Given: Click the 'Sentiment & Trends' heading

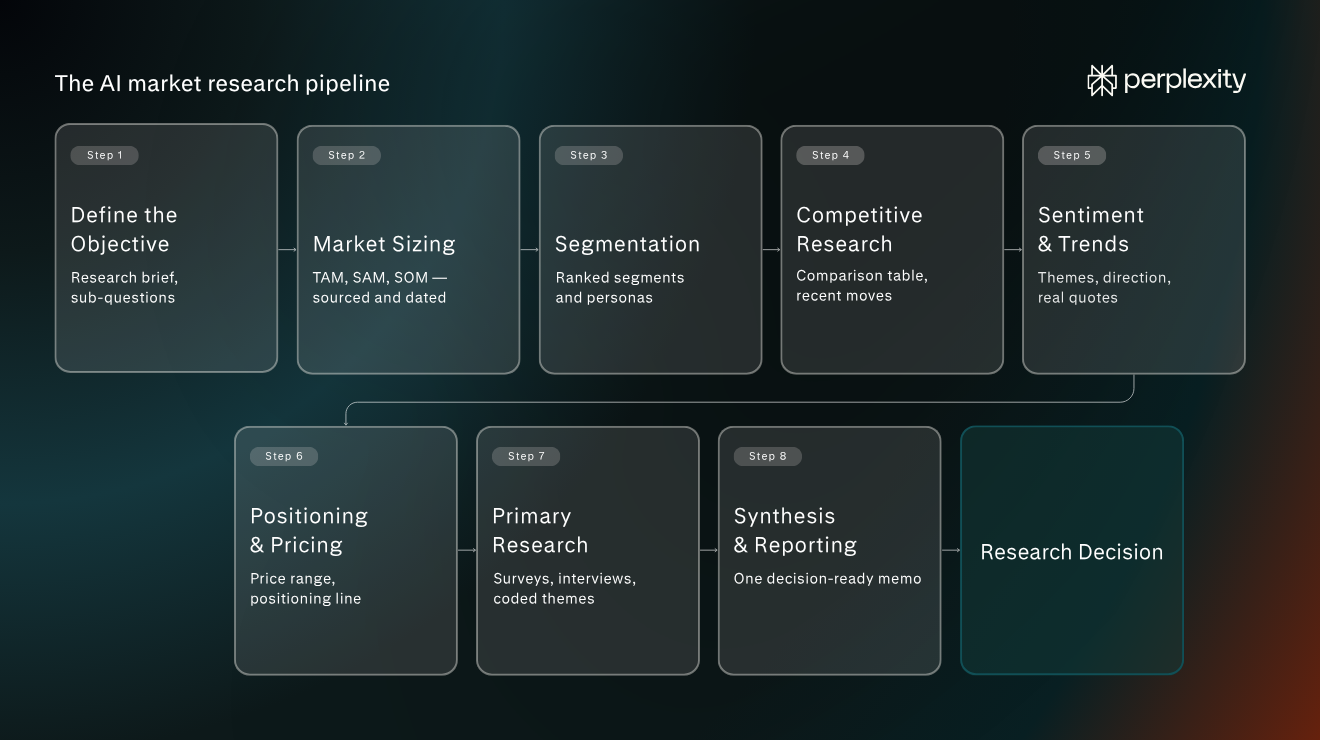Looking at the screenshot, I should tap(1091, 229).
